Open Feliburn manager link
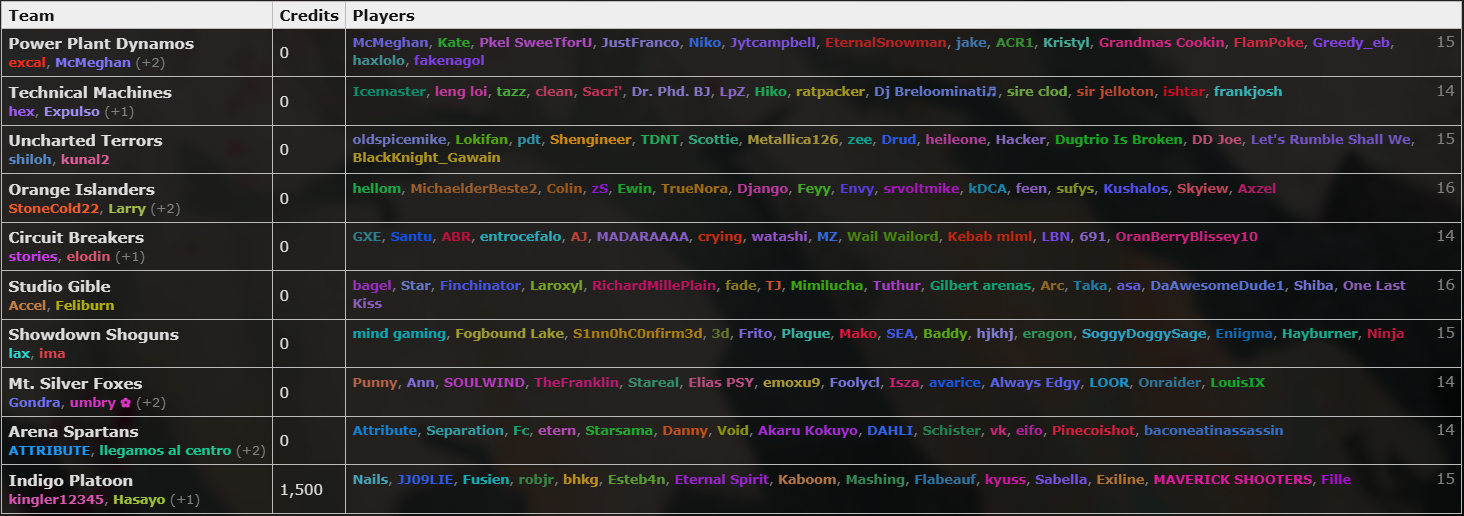1464x516 pixels. tap(85, 305)
